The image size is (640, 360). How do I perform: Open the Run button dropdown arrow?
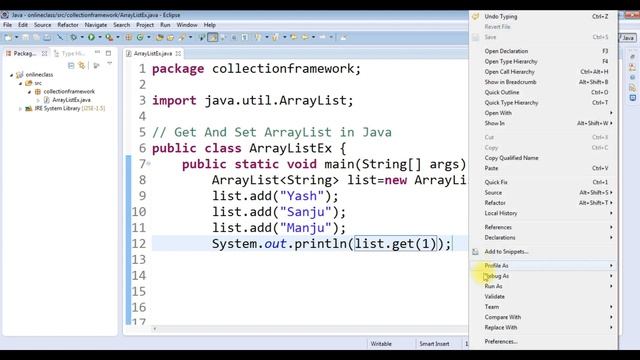100,37
